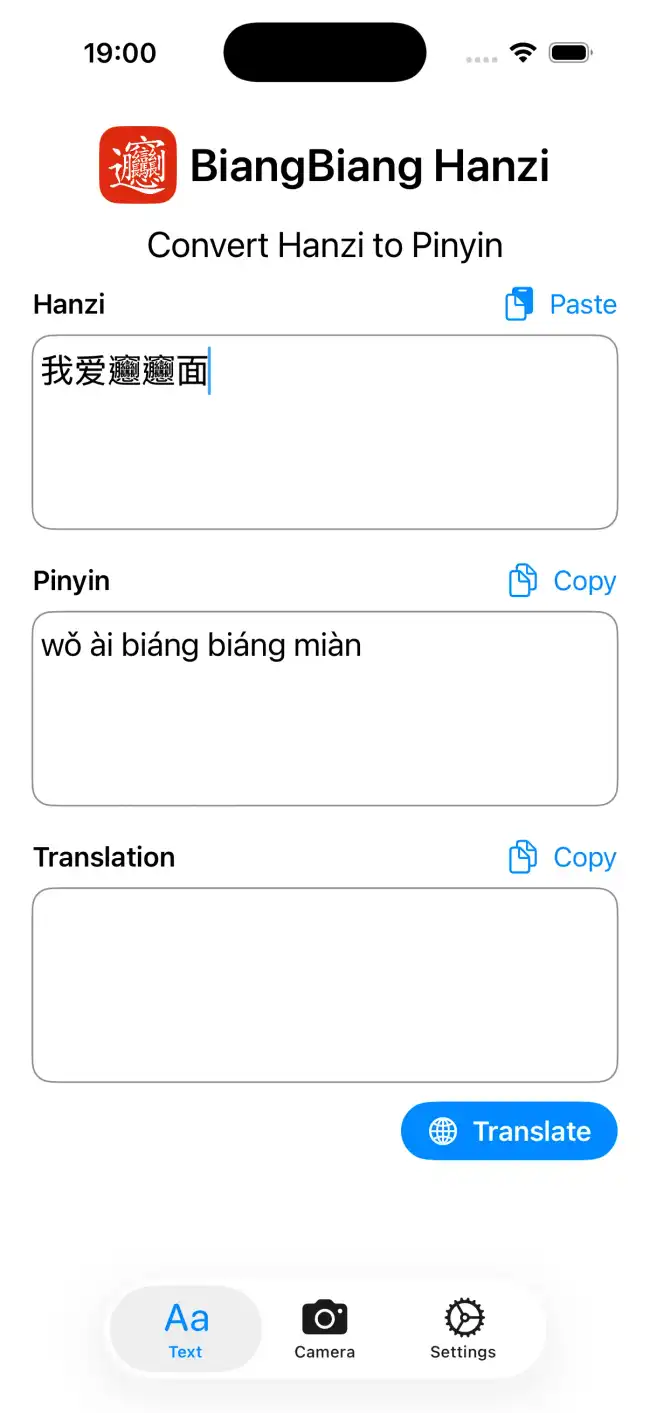Viewport: 650px width, 1413px height.
Task: Tap the Aa Text tab icon
Action: pos(186,1319)
